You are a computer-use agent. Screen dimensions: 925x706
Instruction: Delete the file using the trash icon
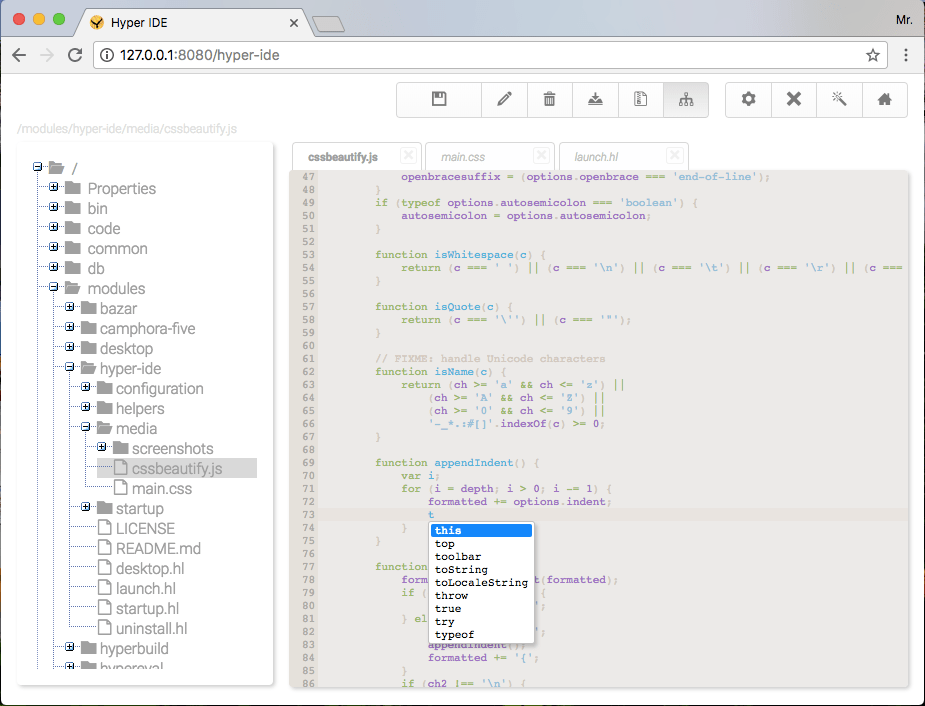tap(549, 99)
